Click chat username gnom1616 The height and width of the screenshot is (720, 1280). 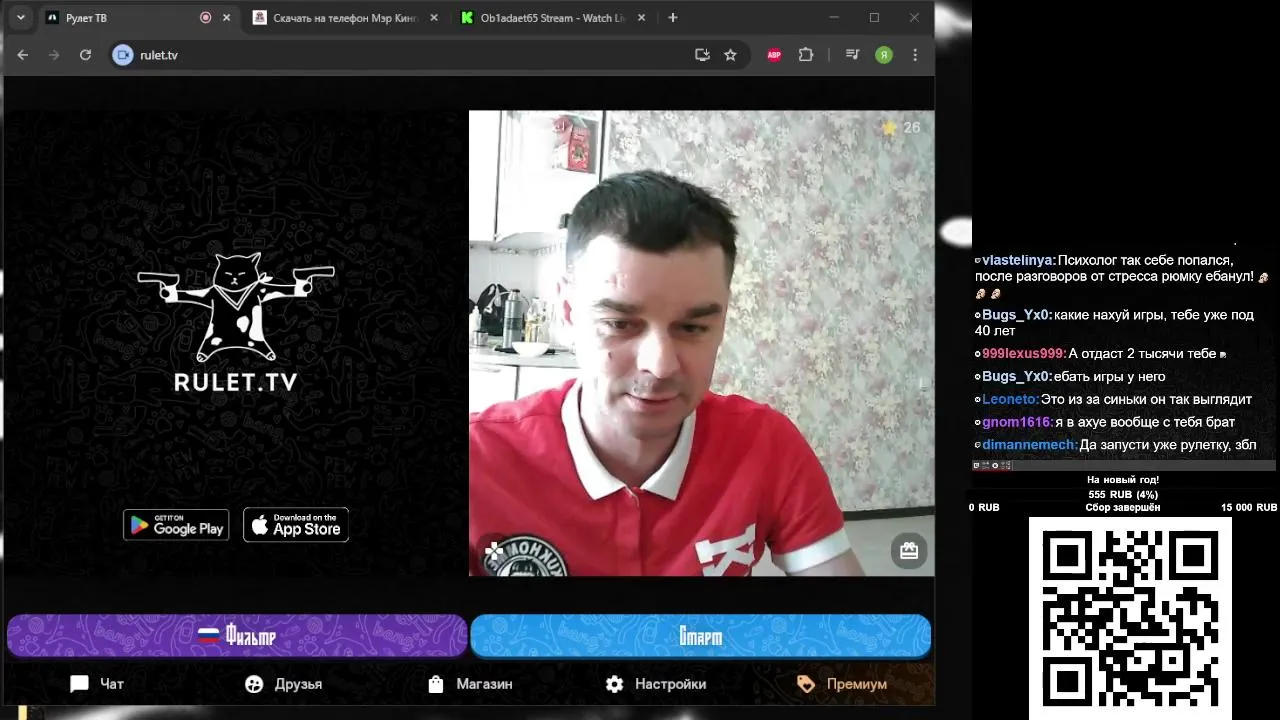pyautogui.click(x=1016, y=422)
